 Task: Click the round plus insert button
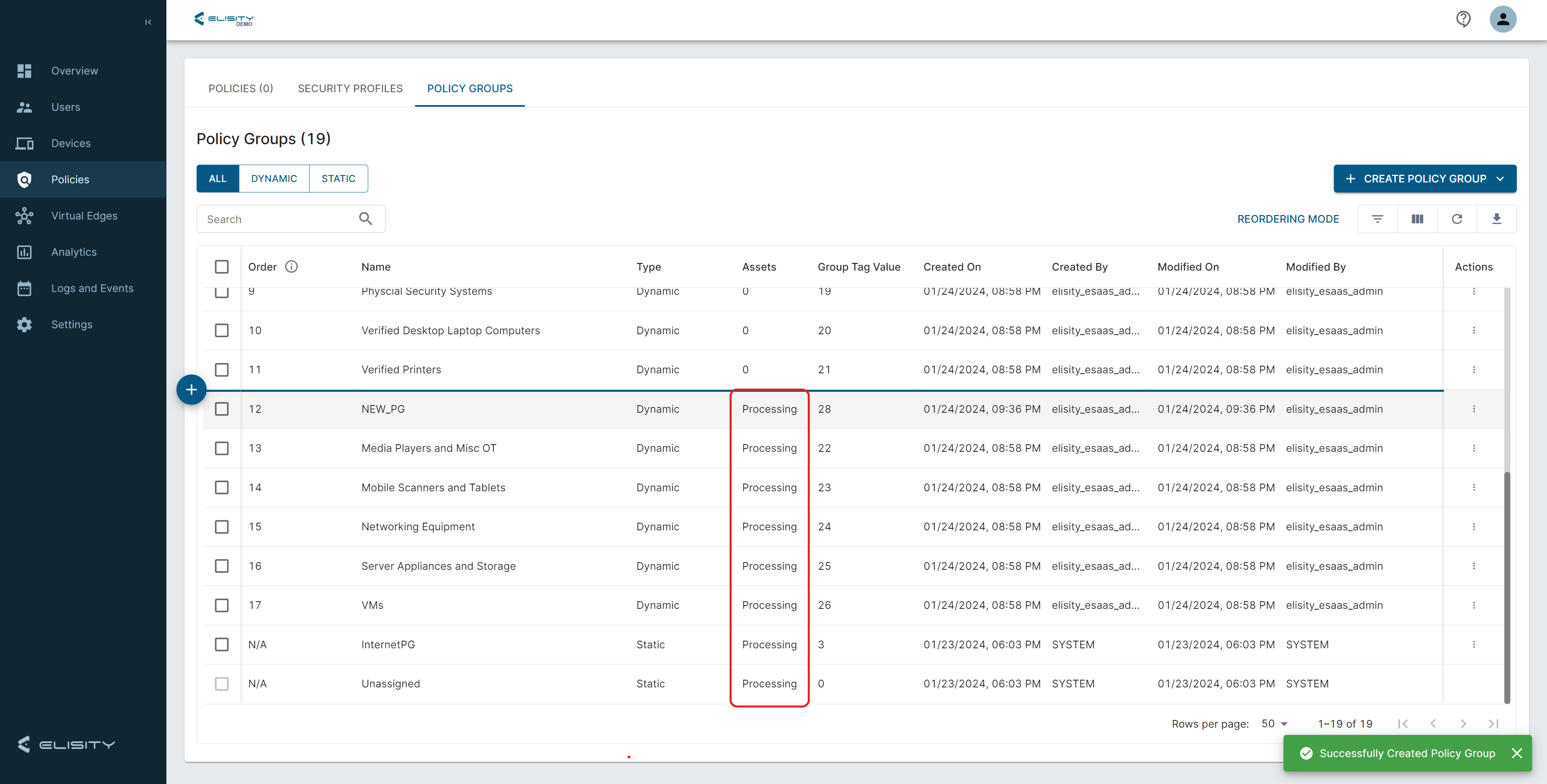192,390
